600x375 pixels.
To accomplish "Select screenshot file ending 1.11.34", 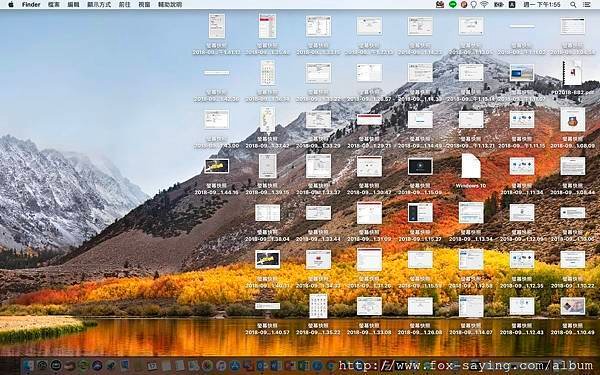I will point(522,166).
